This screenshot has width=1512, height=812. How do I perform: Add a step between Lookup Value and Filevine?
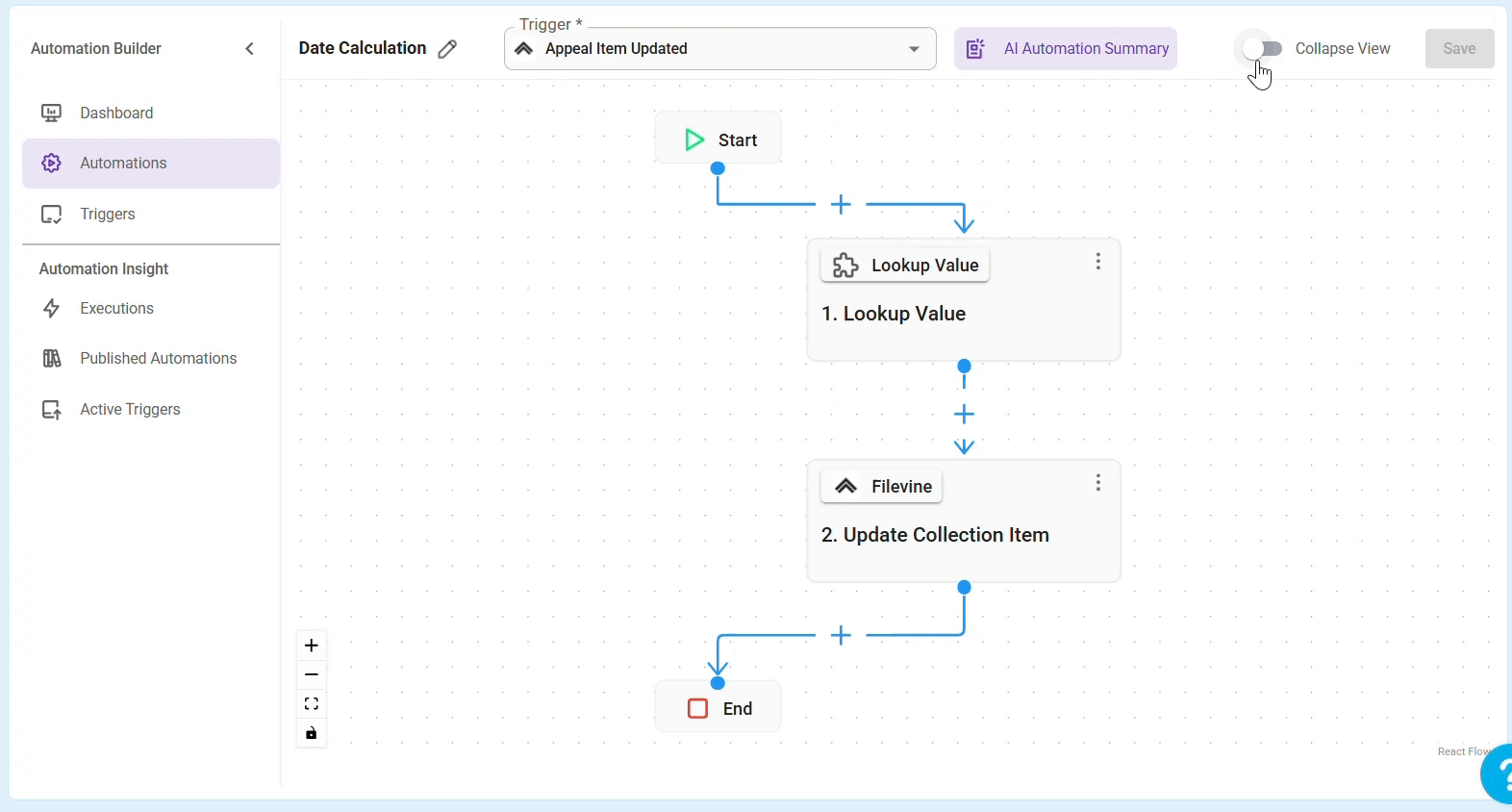(964, 415)
